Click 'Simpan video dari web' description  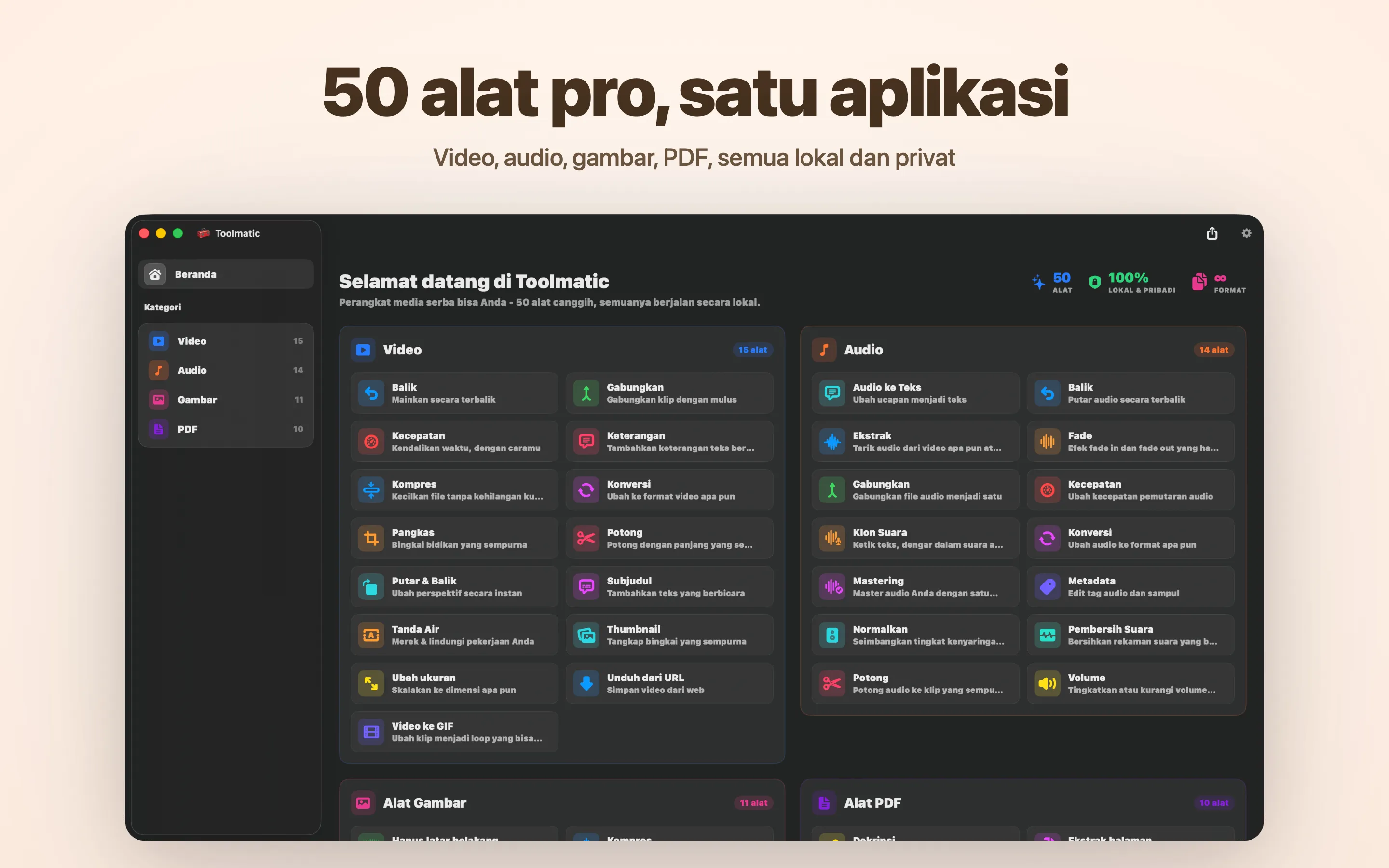point(655,690)
